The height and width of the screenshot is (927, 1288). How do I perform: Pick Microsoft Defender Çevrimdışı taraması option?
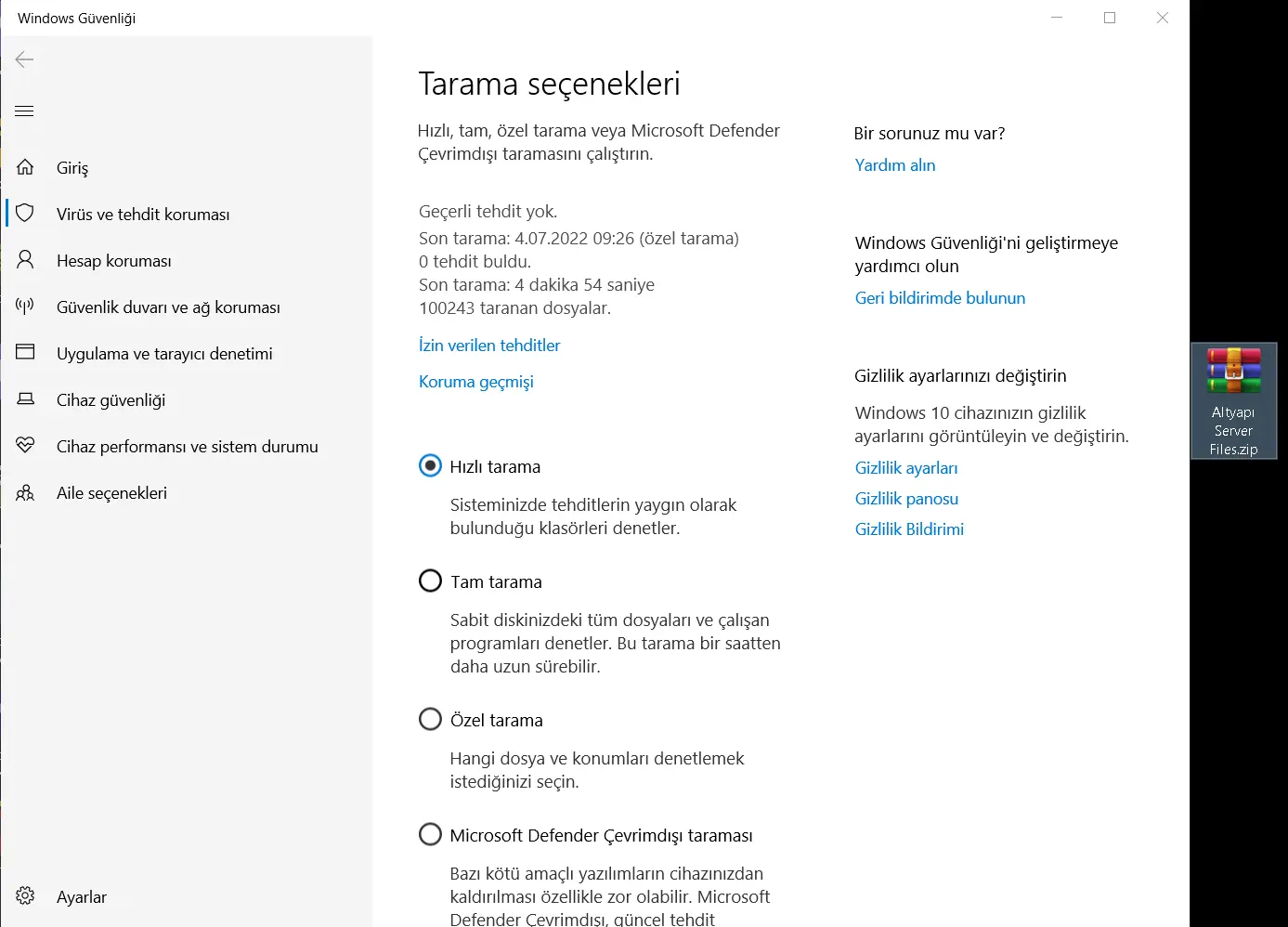[430, 834]
